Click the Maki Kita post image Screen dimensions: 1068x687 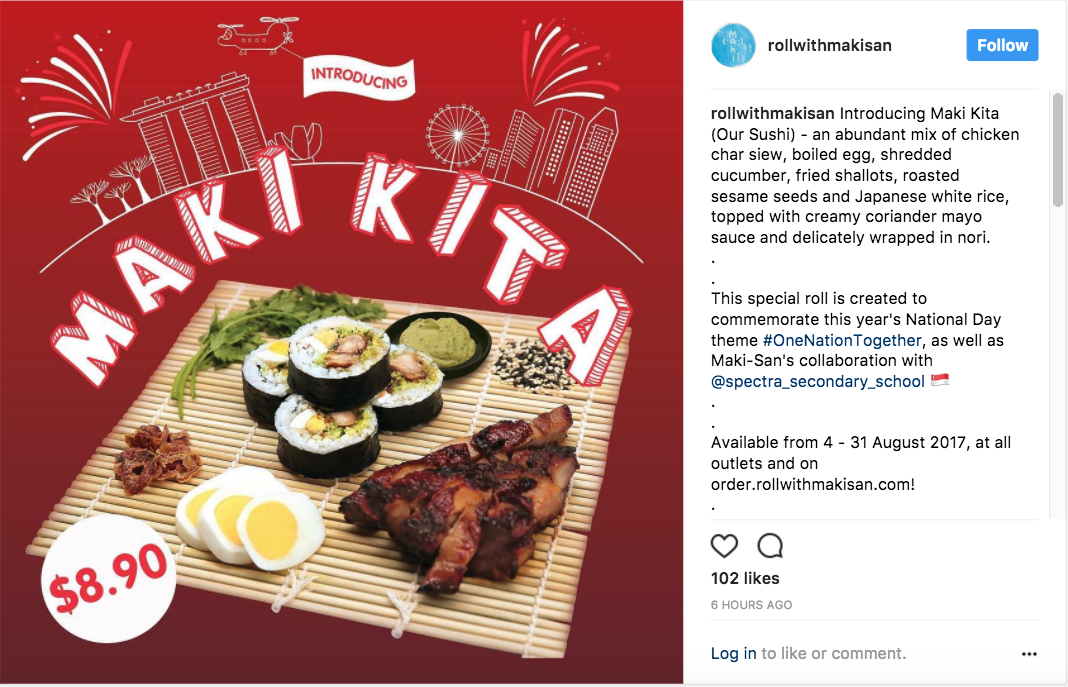tap(341, 342)
